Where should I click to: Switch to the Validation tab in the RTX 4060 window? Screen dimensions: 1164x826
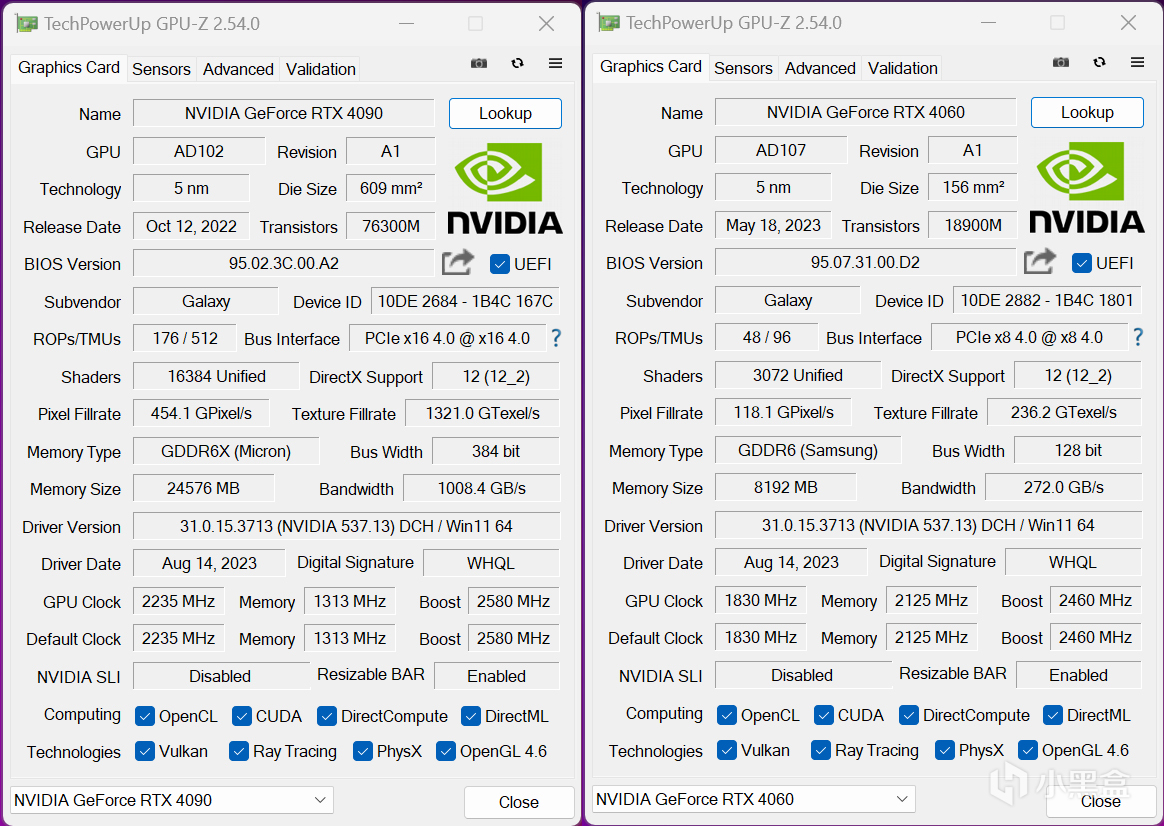pos(903,68)
